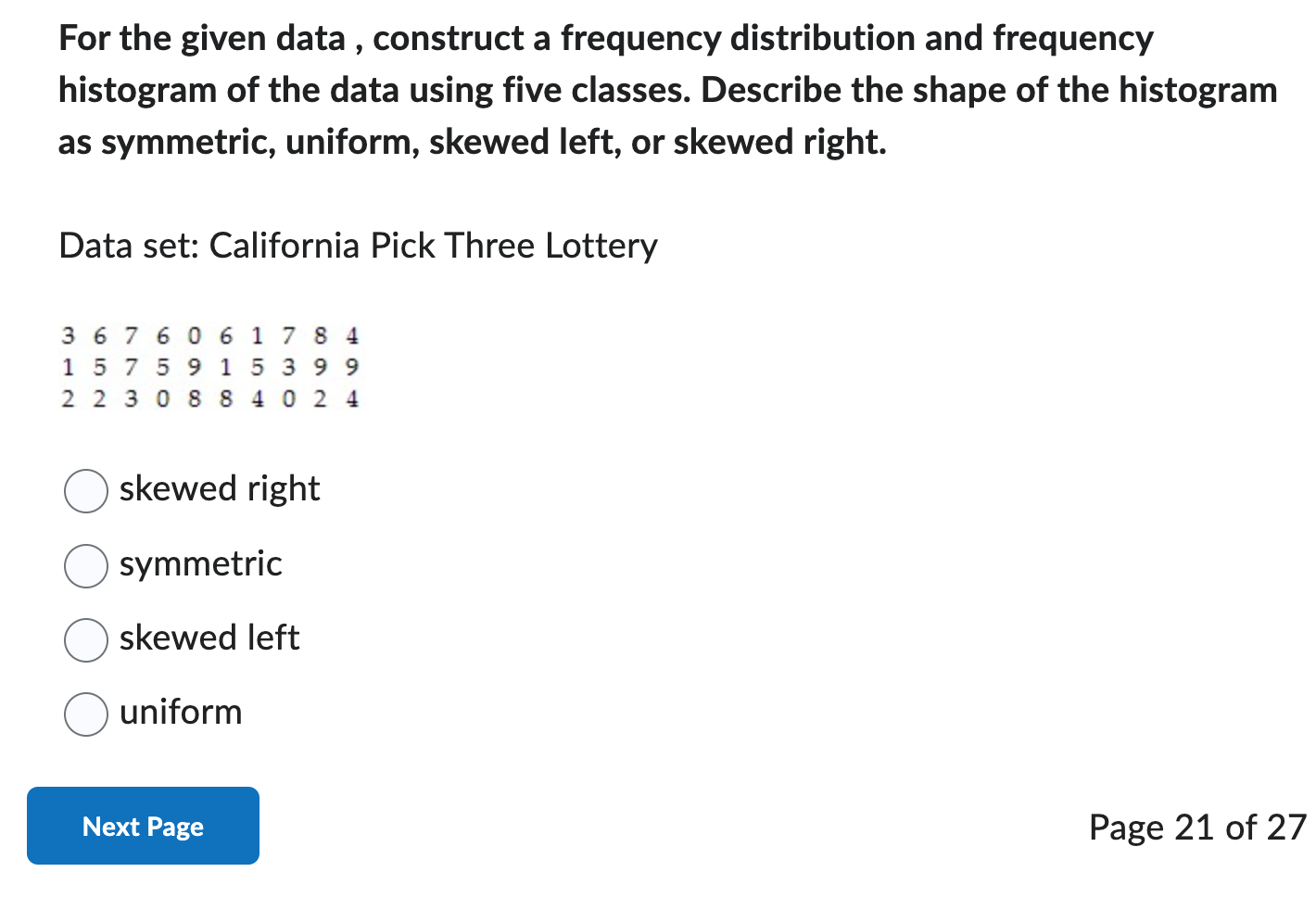Click the number 9 in row two
Viewport: 1316px width, 910px height.
tap(194, 367)
